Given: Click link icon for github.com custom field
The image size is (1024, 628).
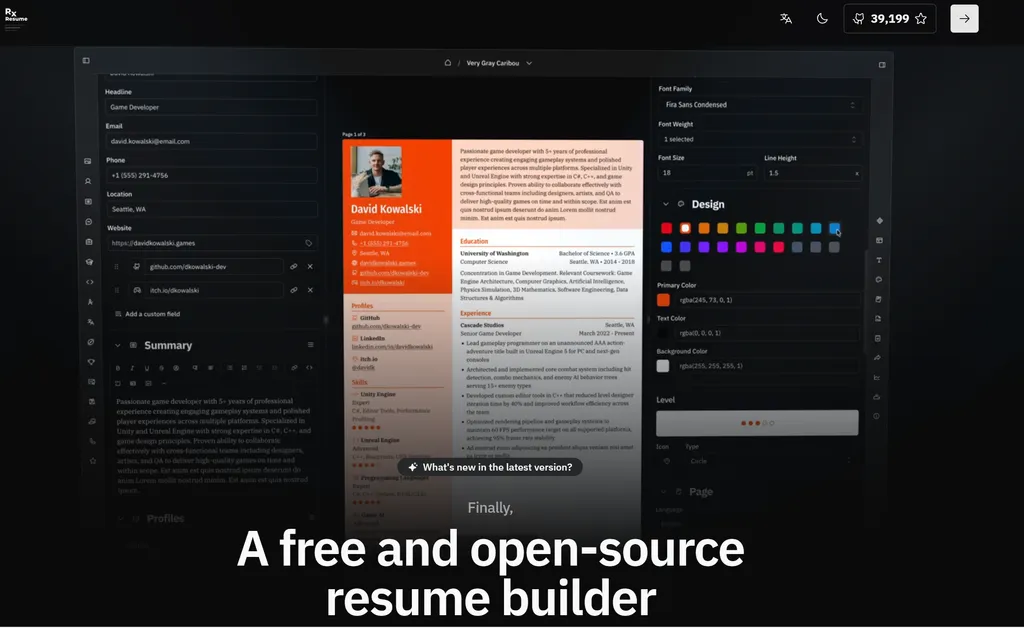Looking at the screenshot, I should pos(294,266).
